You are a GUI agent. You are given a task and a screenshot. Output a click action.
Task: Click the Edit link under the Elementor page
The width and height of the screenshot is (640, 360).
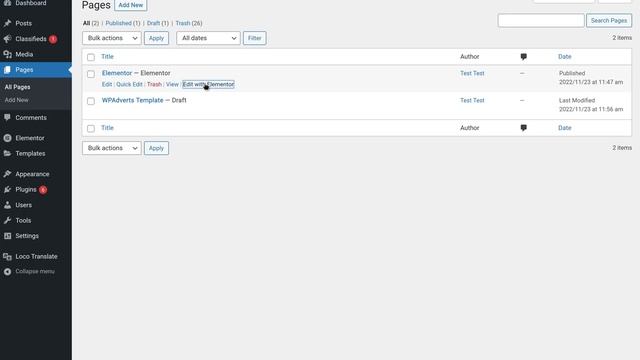(107, 84)
